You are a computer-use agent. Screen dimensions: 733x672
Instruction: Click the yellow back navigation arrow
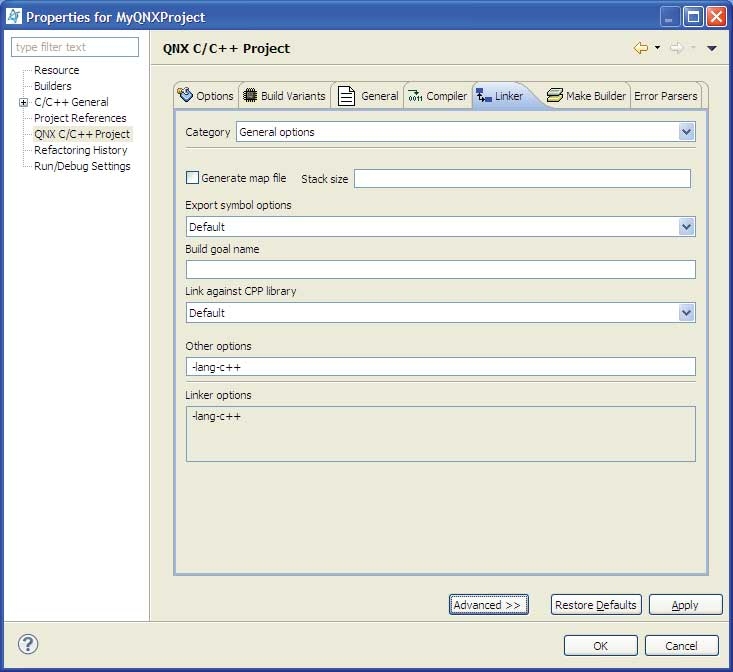641,48
